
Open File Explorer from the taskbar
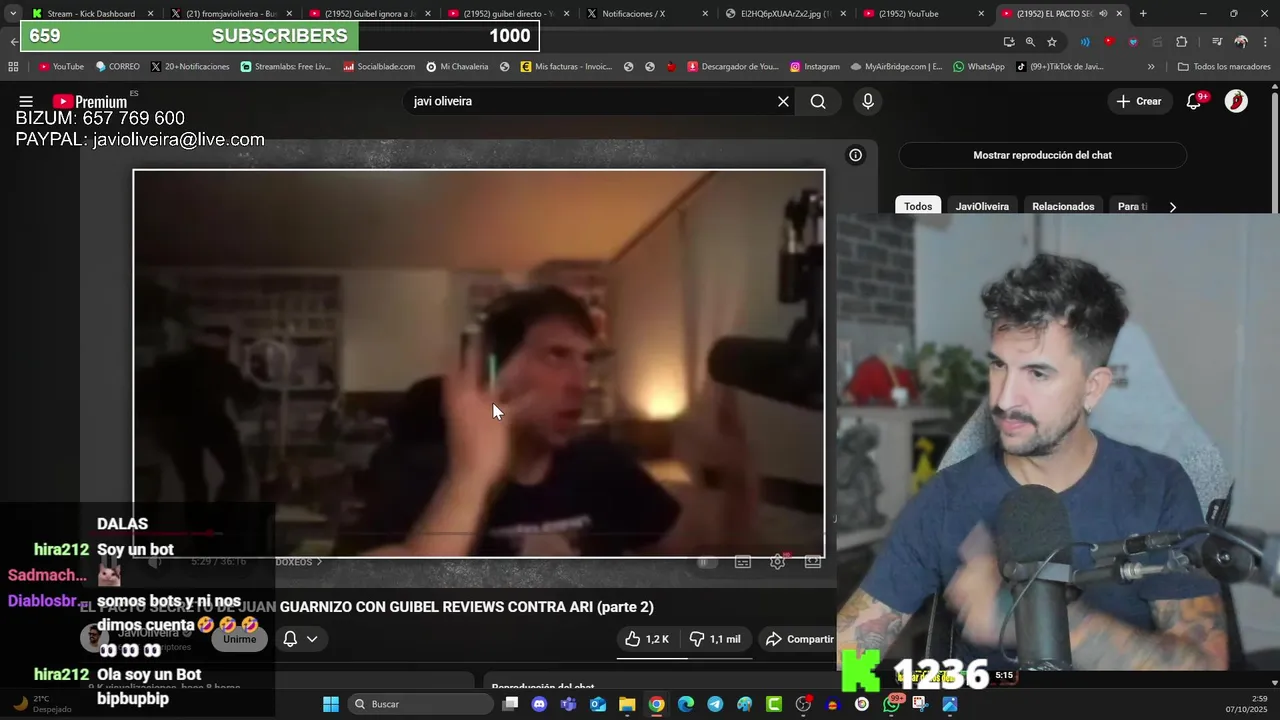click(627, 704)
